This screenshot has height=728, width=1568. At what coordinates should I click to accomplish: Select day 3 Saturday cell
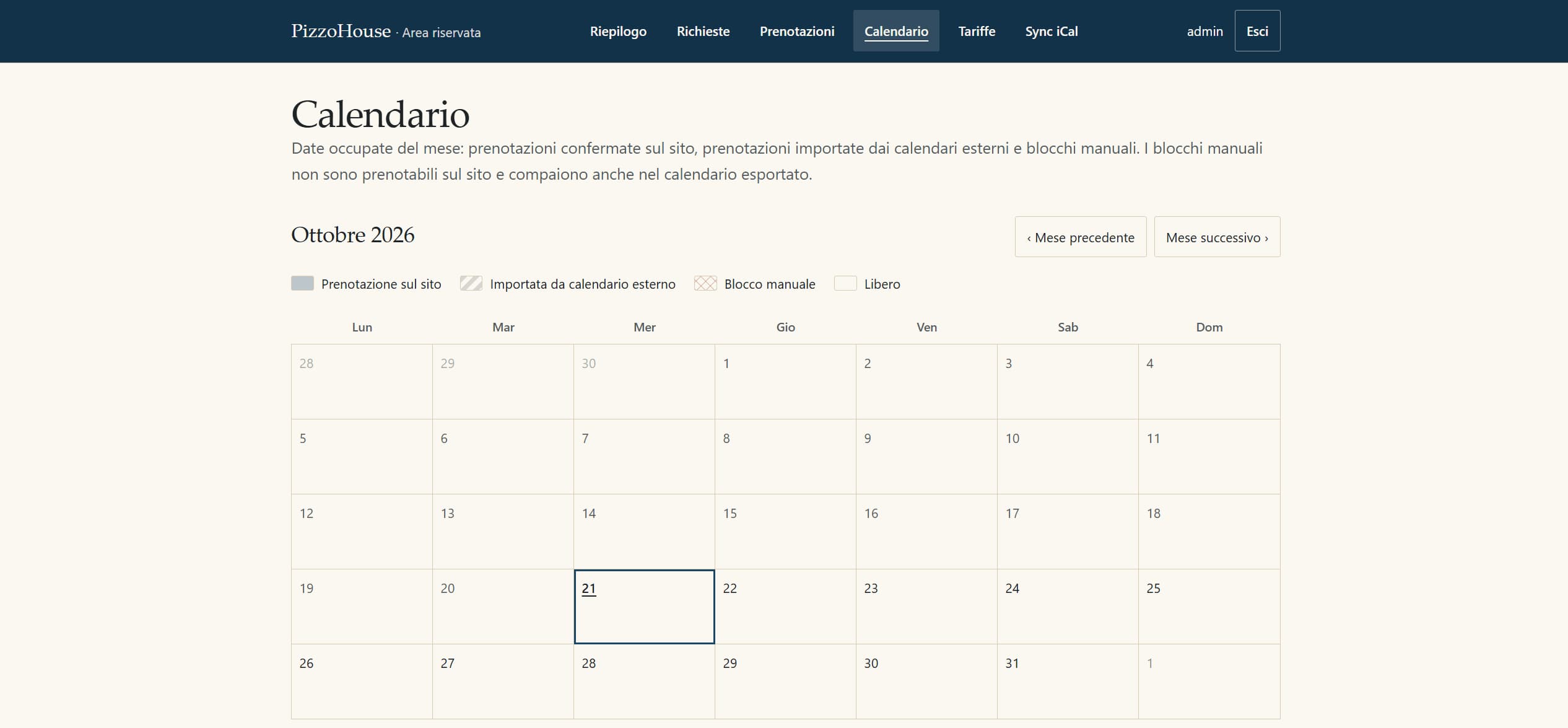(1068, 382)
